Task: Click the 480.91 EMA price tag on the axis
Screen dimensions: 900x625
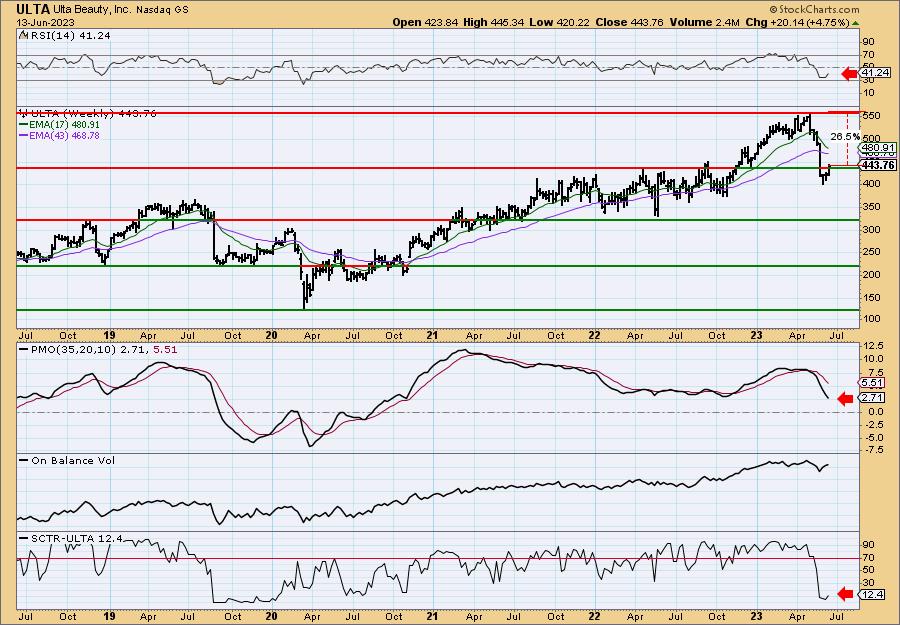Action: [879, 147]
